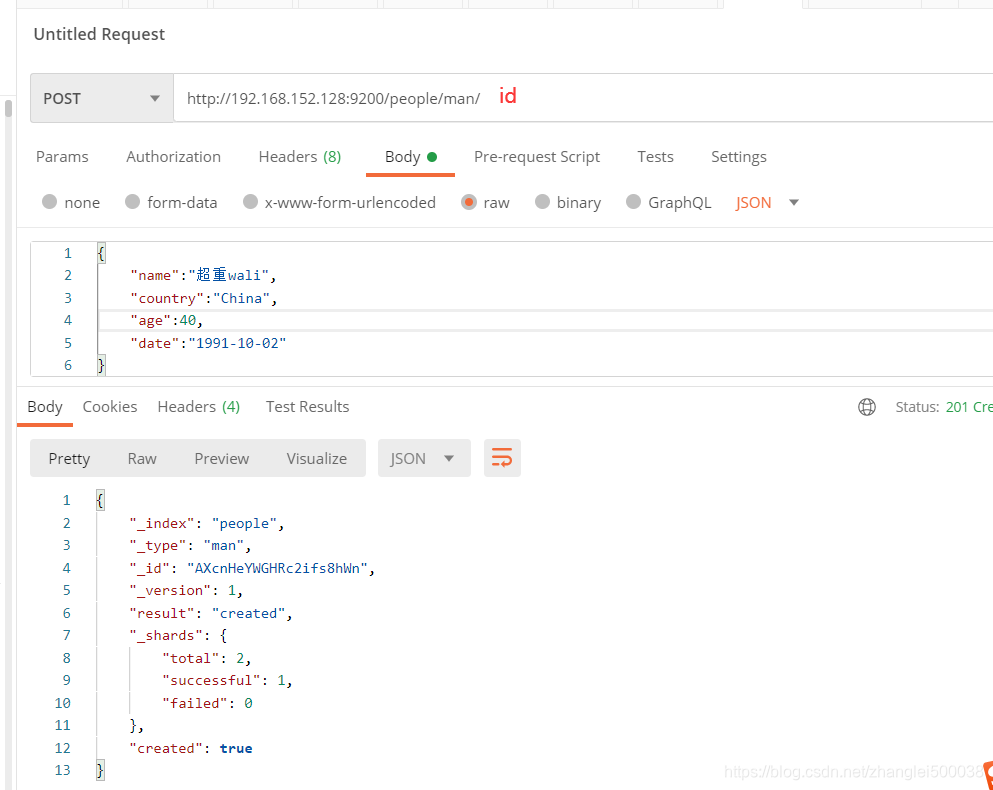Click the "_index": "people" response line

[x=207, y=523]
